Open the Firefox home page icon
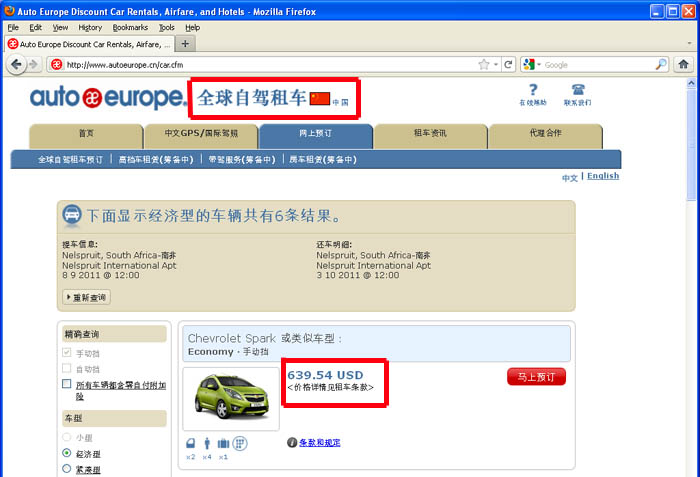The width and height of the screenshot is (700, 477). click(683, 64)
